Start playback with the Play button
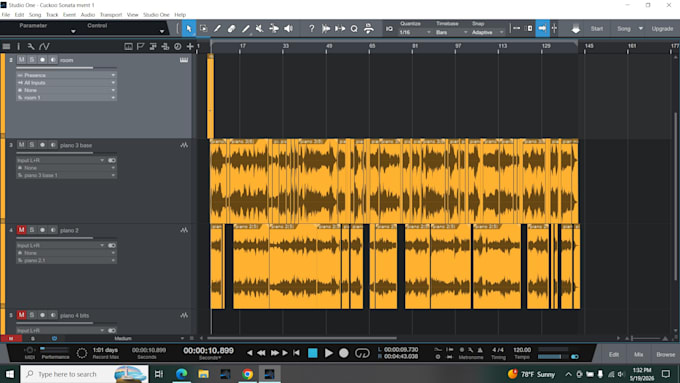 329,353
